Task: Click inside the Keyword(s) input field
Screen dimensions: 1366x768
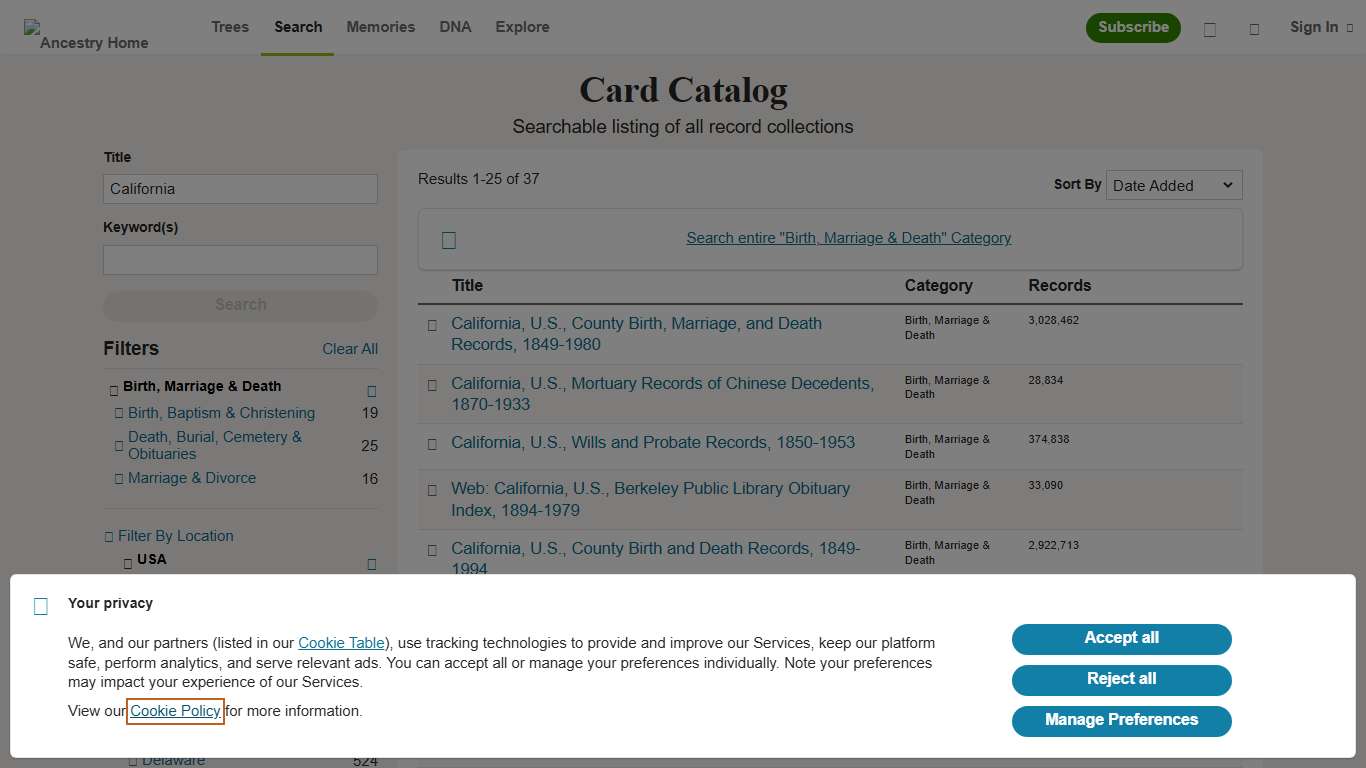Action: pyautogui.click(x=240, y=259)
